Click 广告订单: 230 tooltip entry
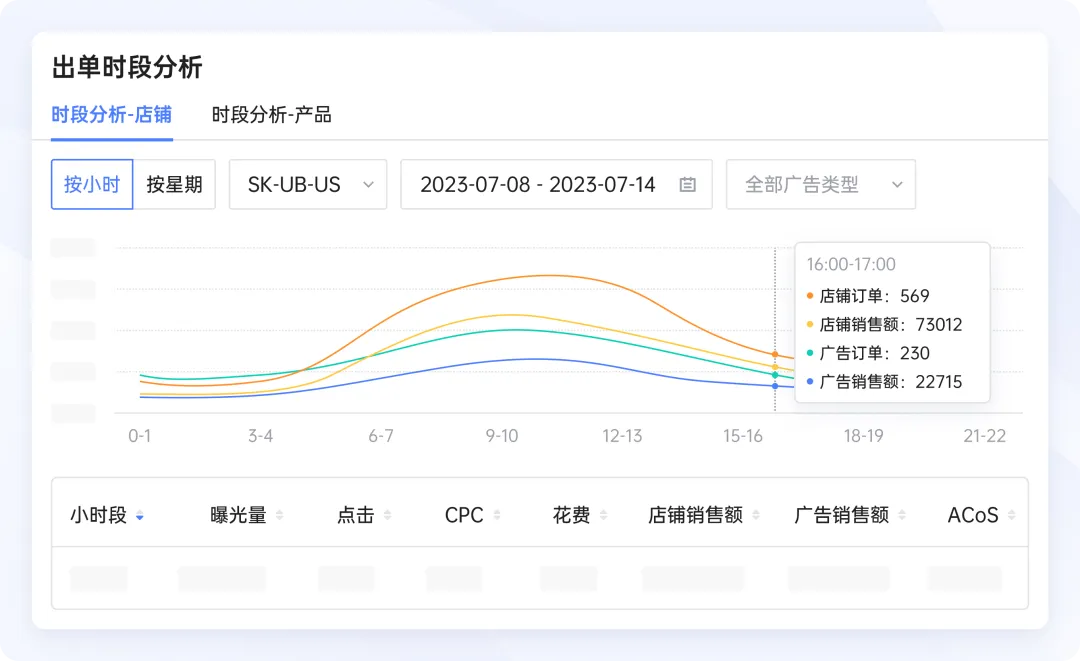The width and height of the screenshot is (1080, 661). pos(868,353)
